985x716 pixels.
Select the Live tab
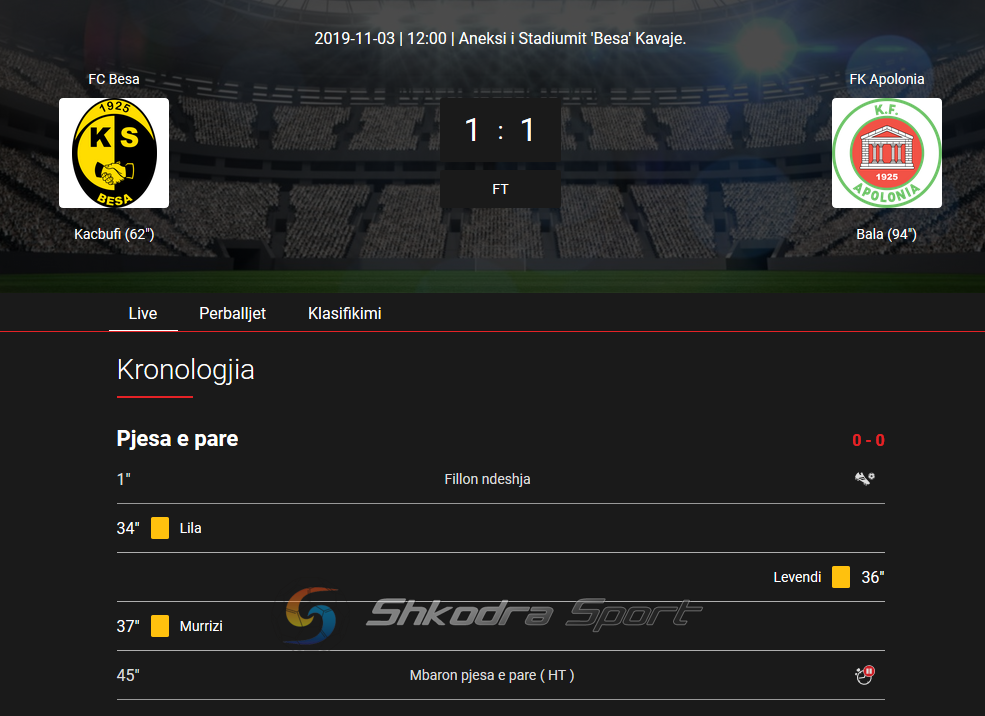[x=143, y=313]
